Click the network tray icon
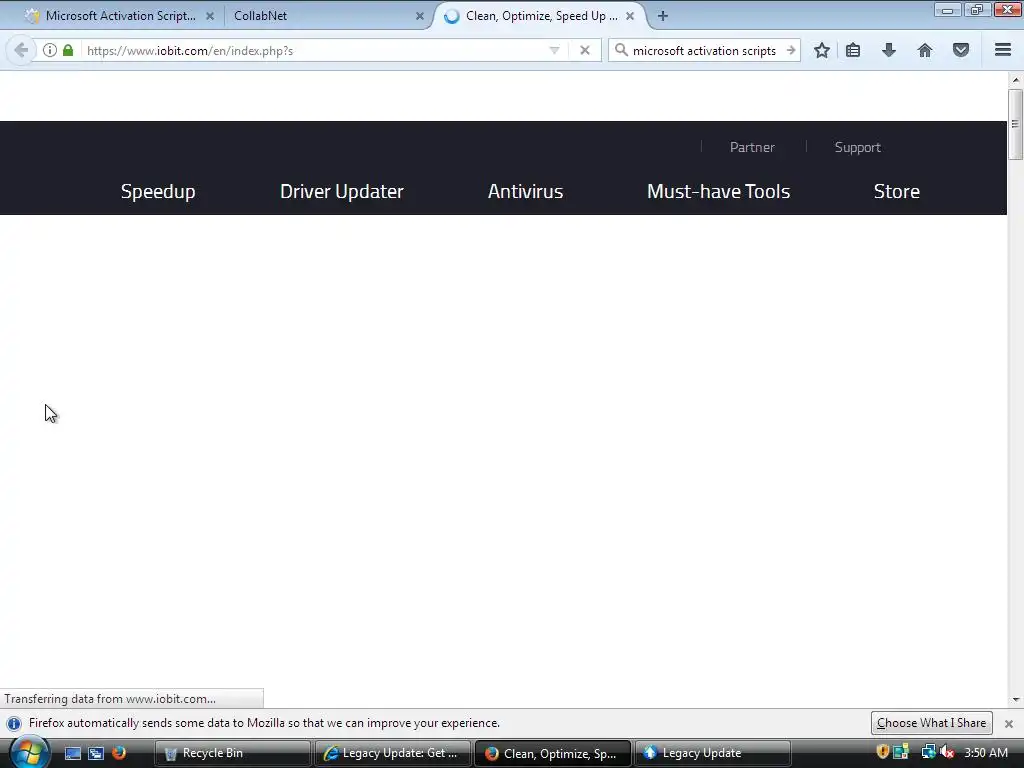Image resolution: width=1024 pixels, height=768 pixels. 928,752
